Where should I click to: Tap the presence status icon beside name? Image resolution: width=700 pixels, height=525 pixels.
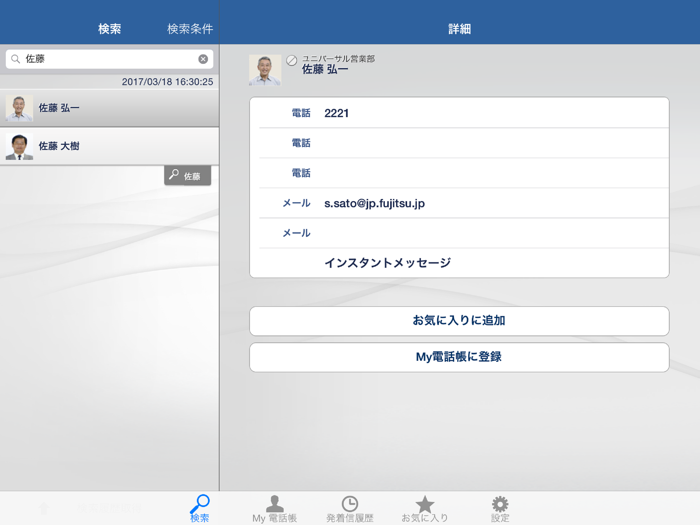point(292,60)
